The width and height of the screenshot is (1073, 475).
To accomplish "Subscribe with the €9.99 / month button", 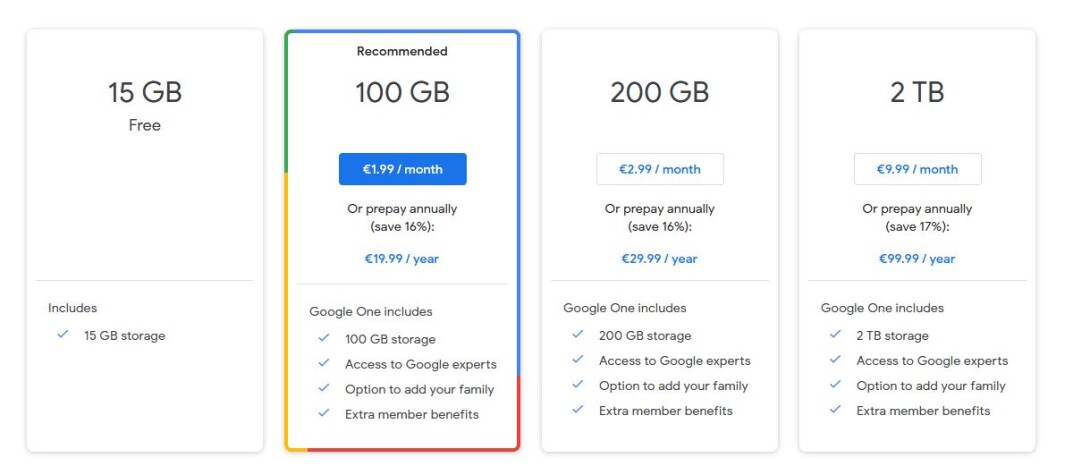I will point(917,169).
